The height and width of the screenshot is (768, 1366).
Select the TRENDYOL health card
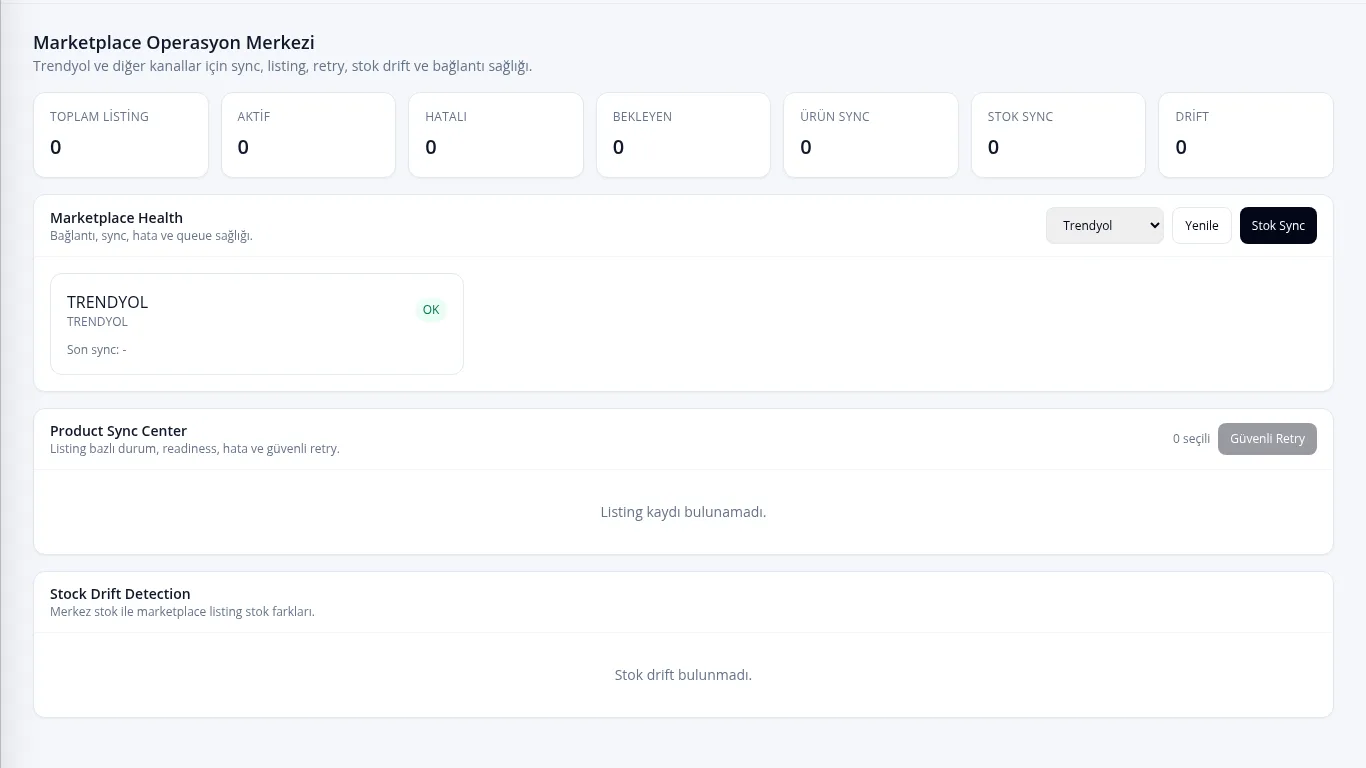257,324
